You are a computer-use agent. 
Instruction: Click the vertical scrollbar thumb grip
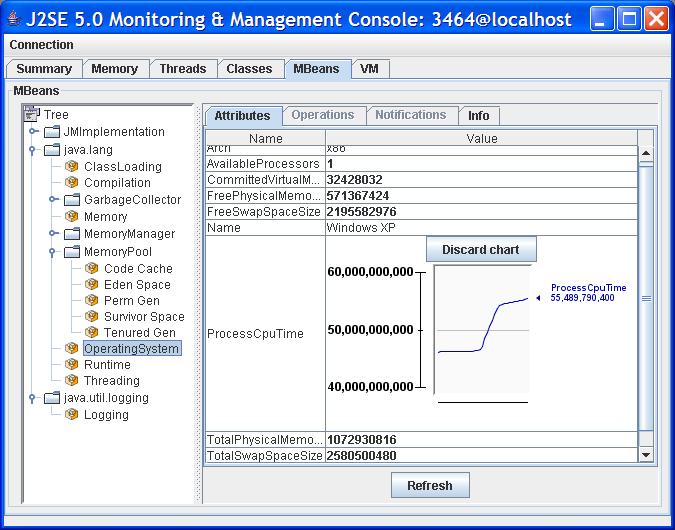click(646, 298)
